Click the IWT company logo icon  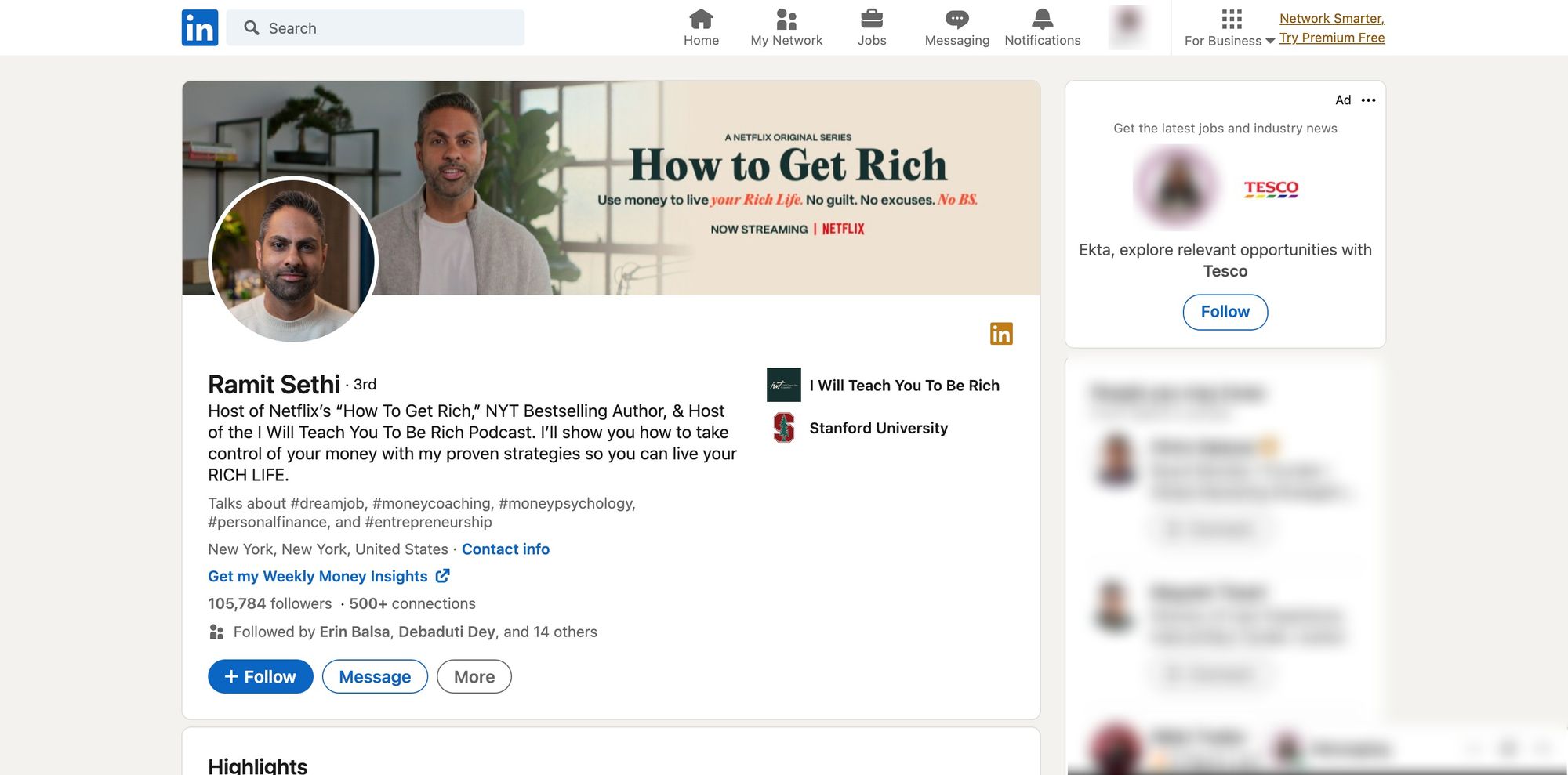(784, 385)
